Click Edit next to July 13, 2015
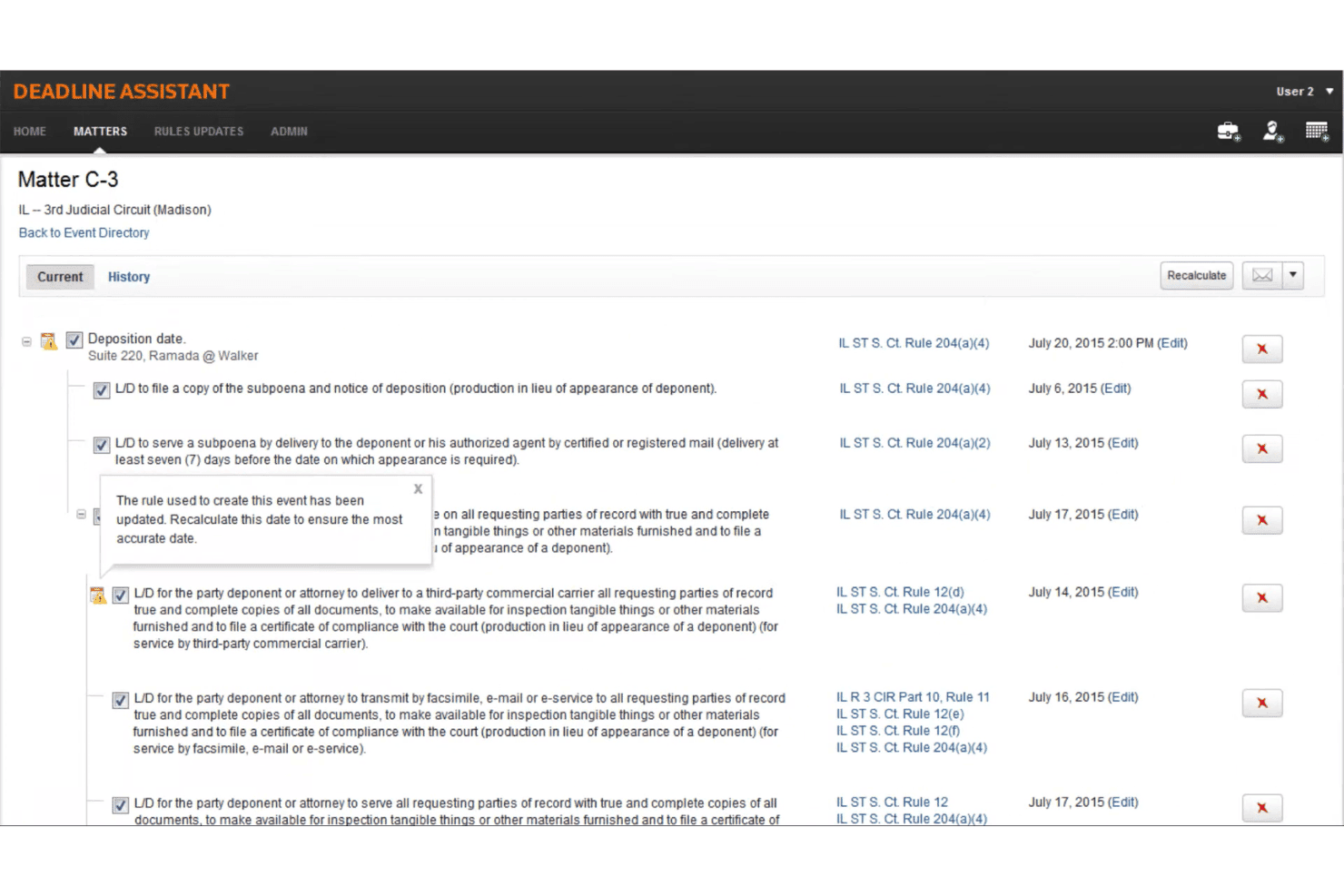The width and height of the screenshot is (1344, 896). pos(1123,443)
